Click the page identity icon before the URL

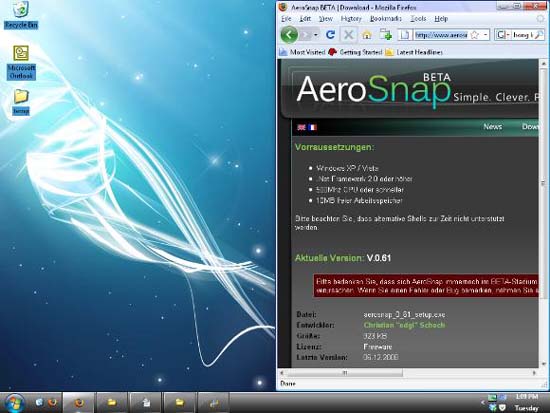[405, 35]
